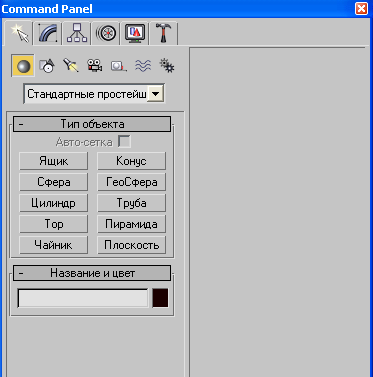Click the Труба button
Viewport: 373px width, 377px height.
(131, 203)
